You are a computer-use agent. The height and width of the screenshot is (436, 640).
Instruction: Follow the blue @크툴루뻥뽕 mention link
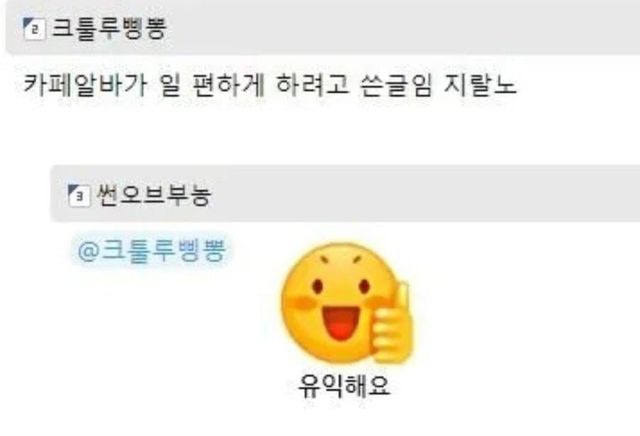click(x=151, y=250)
